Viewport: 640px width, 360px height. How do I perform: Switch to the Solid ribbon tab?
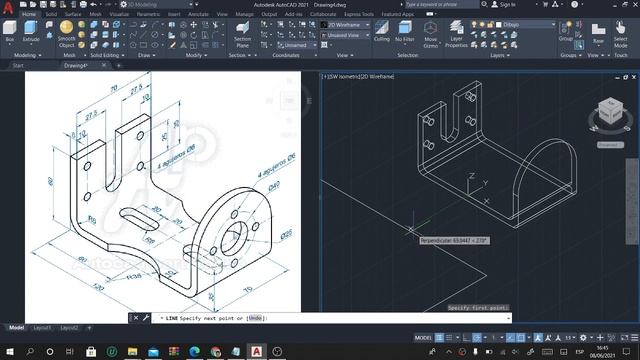pos(51,14)
